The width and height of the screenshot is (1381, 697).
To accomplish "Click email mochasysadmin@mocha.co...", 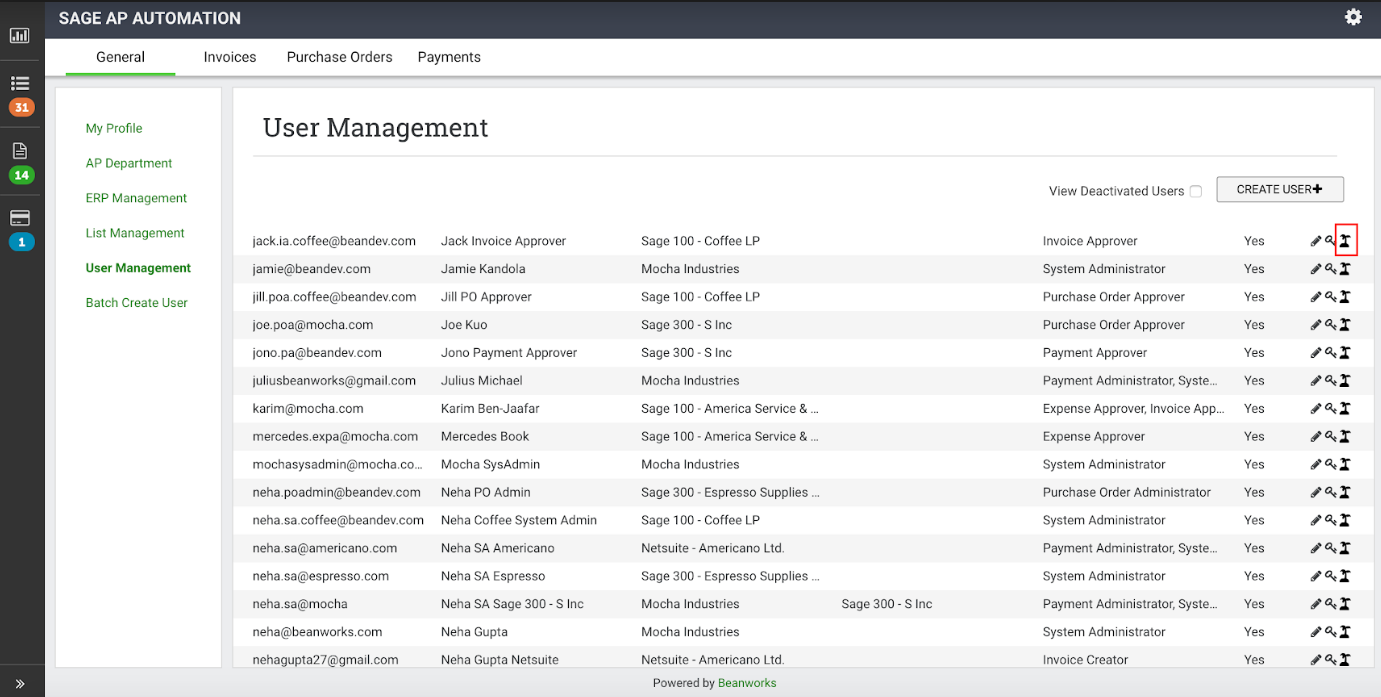I will coord(337,464).
